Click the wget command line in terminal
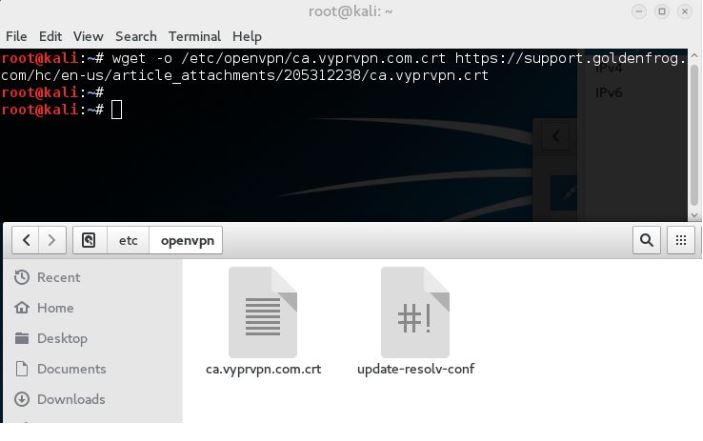This screenshot has width=703, height=441. click(x=343, y=67)
